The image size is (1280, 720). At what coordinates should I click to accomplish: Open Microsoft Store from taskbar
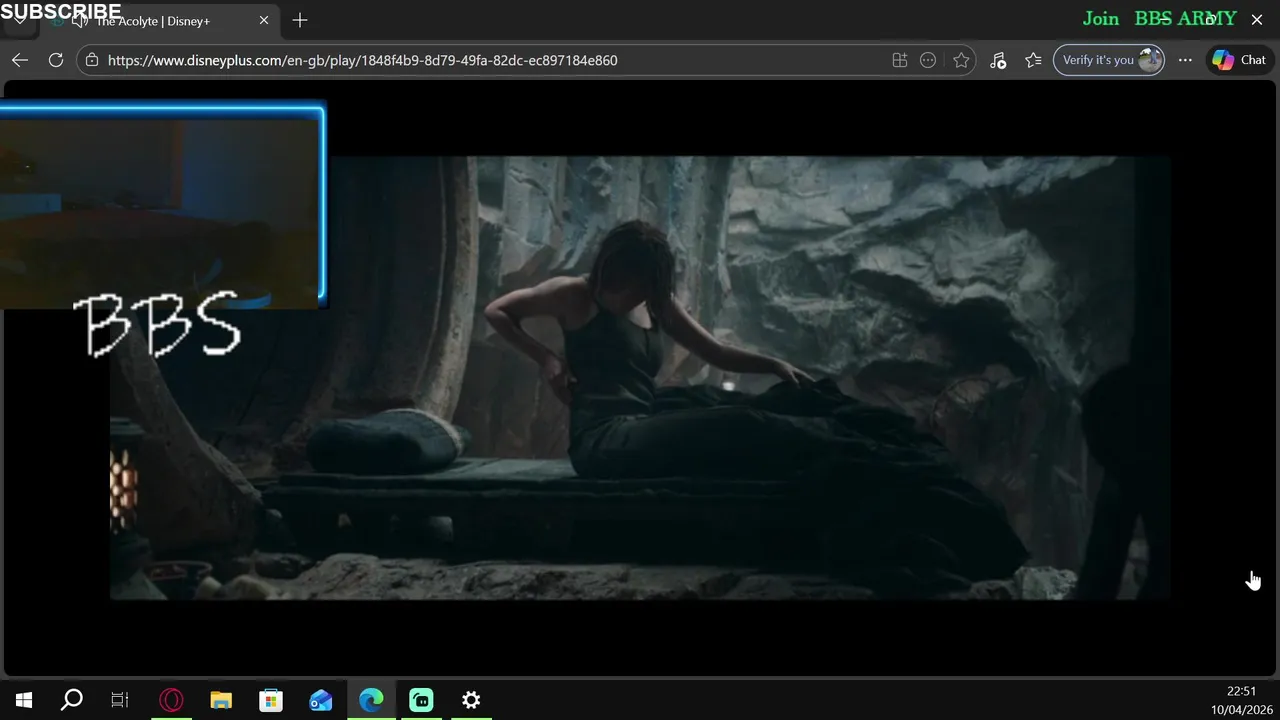click(x=271, y=700)
